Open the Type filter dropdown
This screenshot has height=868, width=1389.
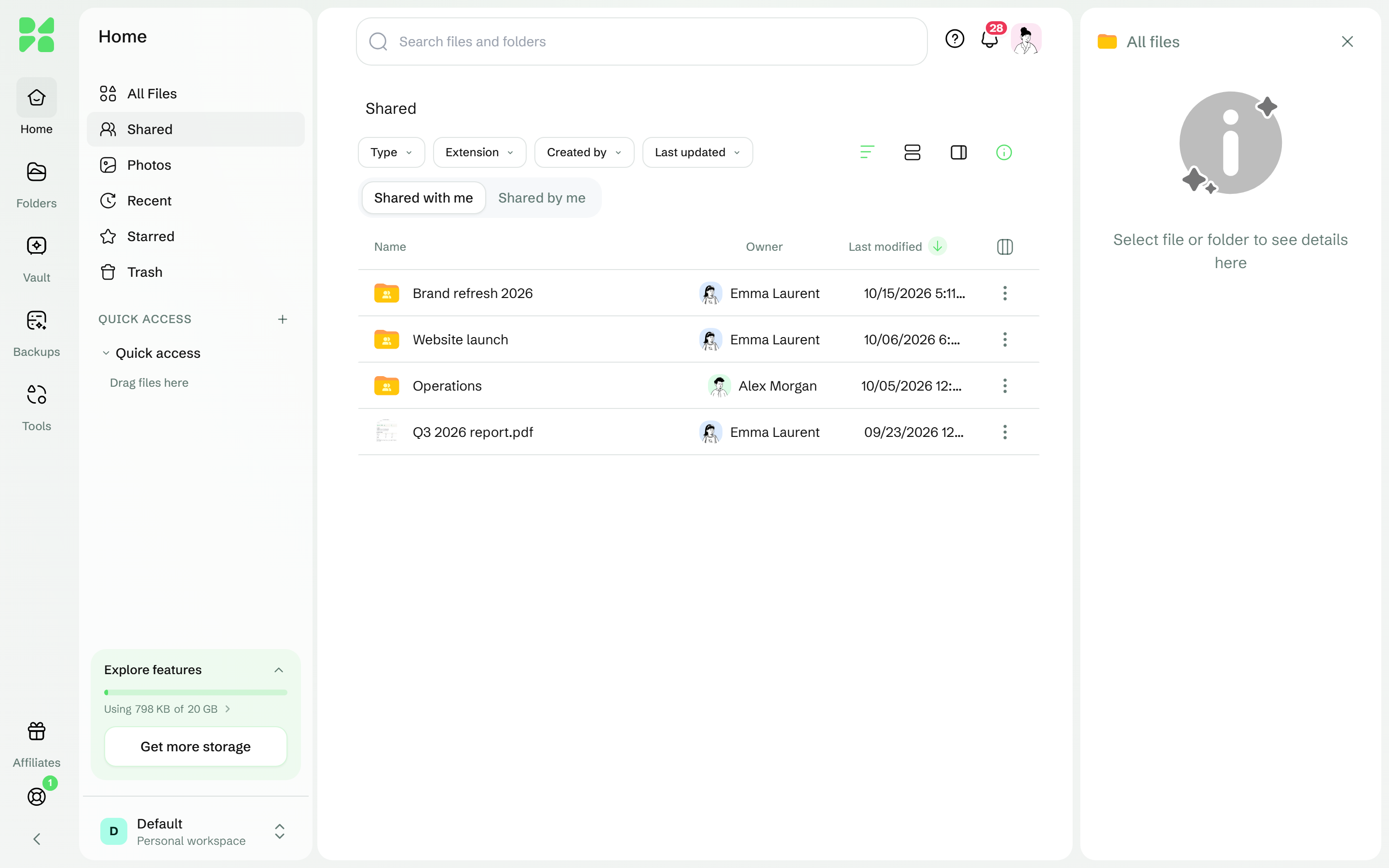(392, 152)
